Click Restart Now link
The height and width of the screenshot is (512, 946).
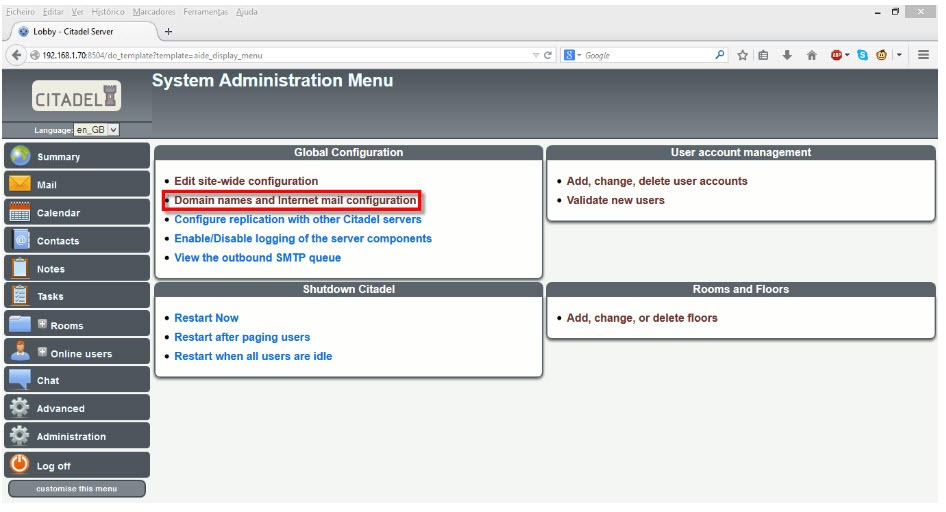(x=206, y=318)
